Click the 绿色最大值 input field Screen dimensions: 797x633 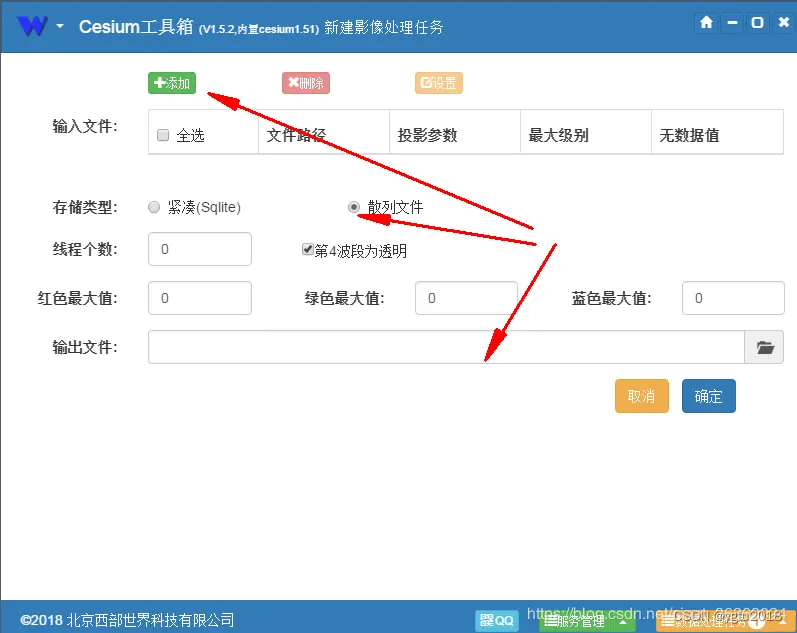click(x=466, y=298)
